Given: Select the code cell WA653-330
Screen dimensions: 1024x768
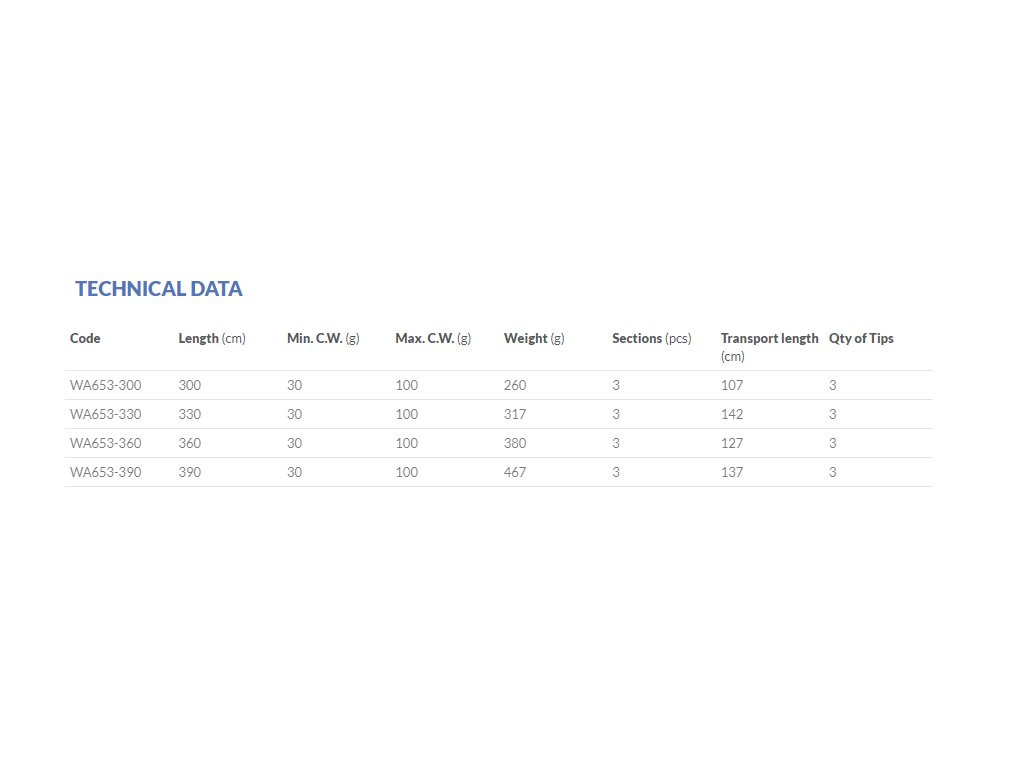Looking at the screenshot, I should pyautogui.click(x=105, y=414).
